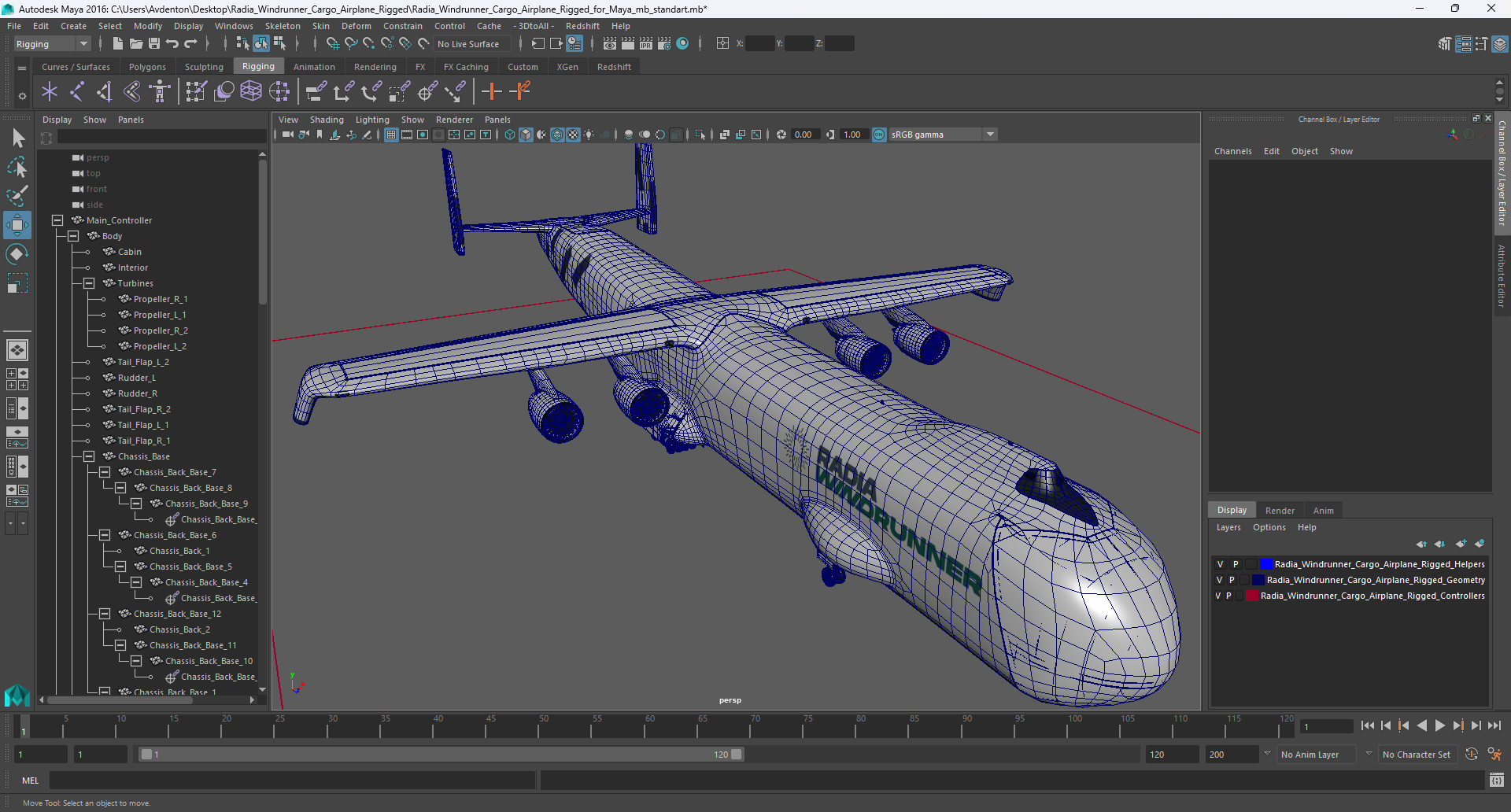Toggle playback P of Controllers layer
This screenshot has height=812, width=1511.
[x=1228, y=596]
